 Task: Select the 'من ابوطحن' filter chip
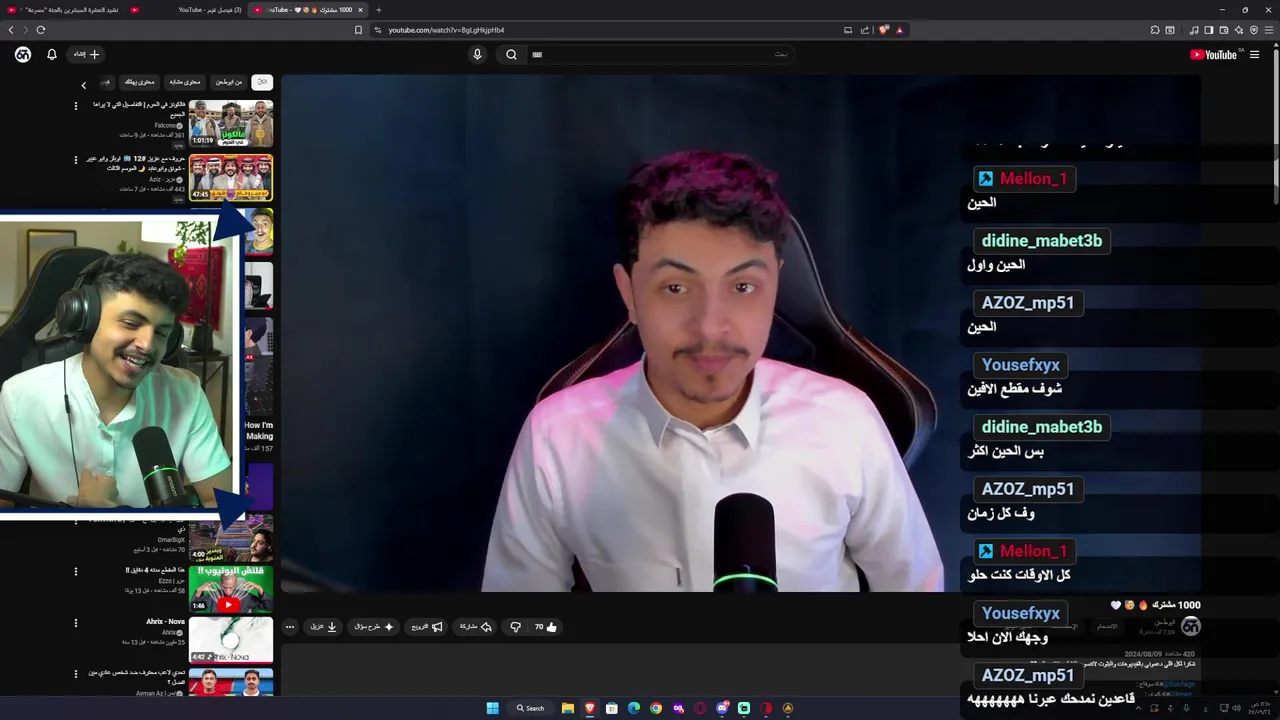[230, 82]
